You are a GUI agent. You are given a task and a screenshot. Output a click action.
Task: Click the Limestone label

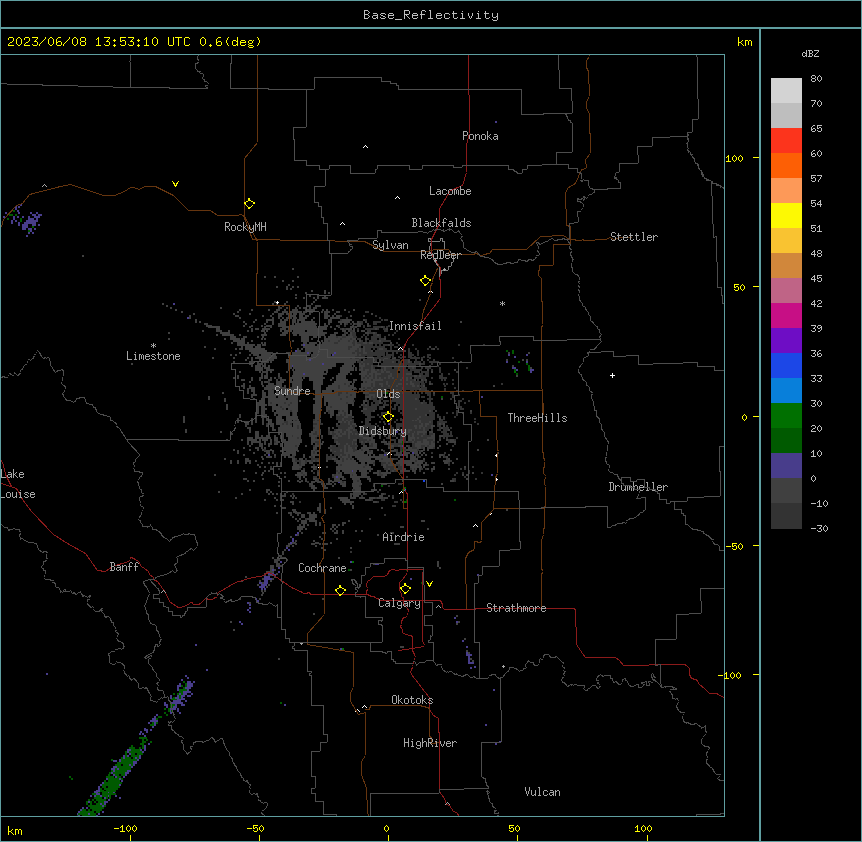click(153, 356)
